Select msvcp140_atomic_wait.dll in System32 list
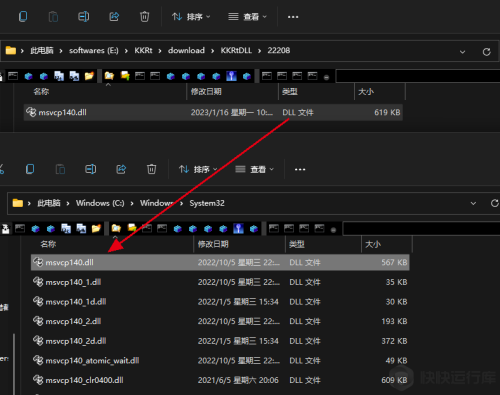This screenshot has height=395, width=500. tap(220, 360)
